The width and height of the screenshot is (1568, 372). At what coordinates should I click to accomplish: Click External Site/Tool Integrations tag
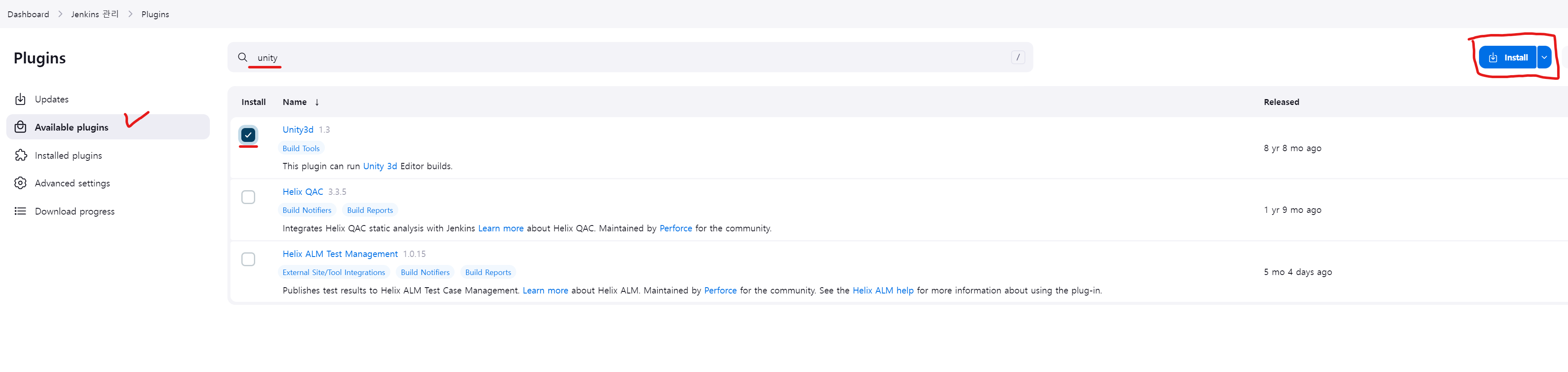click(x=334, y=273)
